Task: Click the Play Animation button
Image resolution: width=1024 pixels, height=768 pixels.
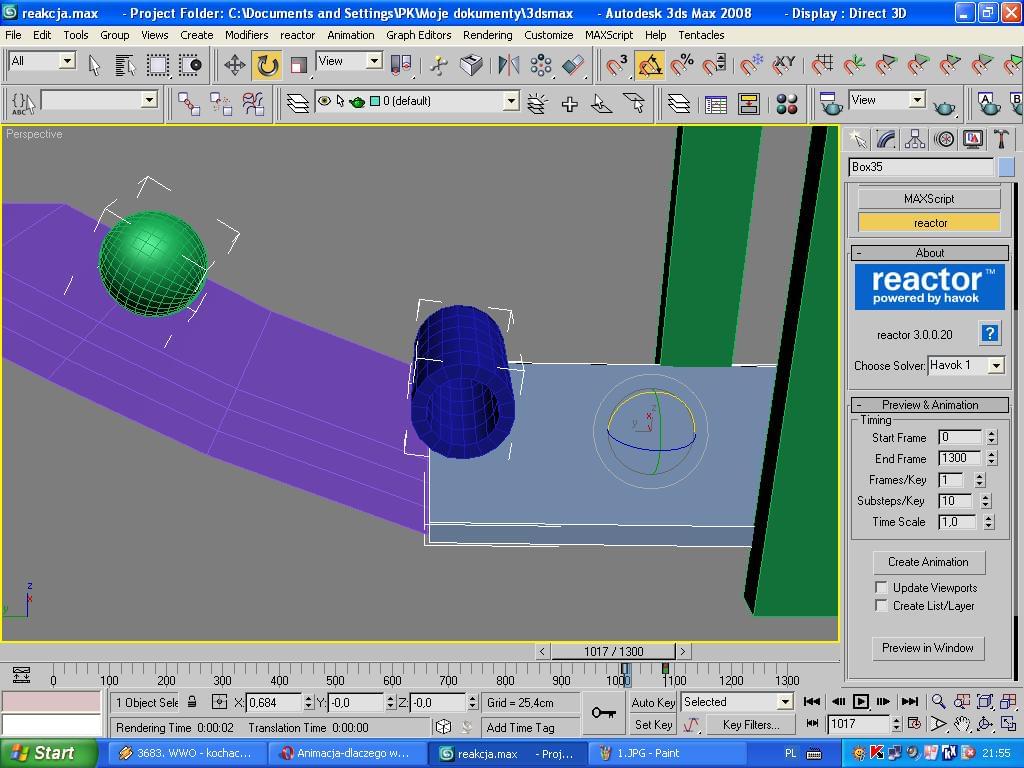Action: [861, 702]
